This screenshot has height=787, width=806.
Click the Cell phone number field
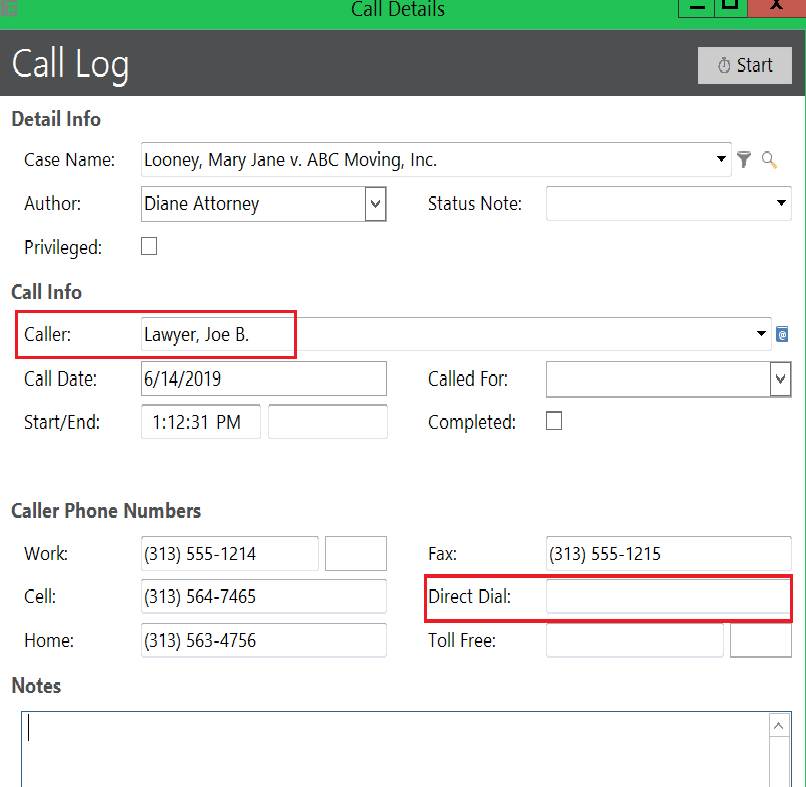click(264, 596)
